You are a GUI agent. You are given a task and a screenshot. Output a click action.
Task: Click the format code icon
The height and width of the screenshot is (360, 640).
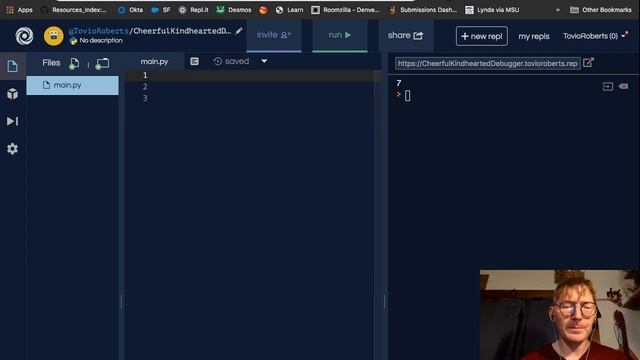click(194, 61)
